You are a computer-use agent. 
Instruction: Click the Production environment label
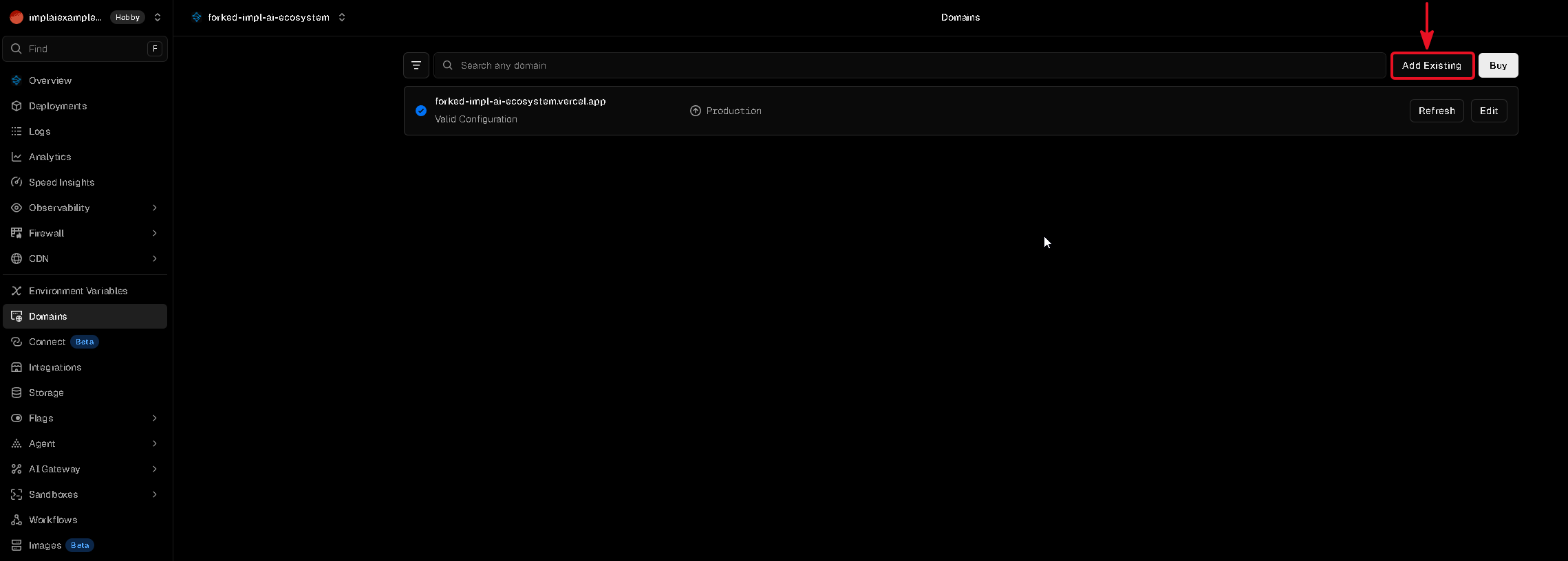click(733, 111)
